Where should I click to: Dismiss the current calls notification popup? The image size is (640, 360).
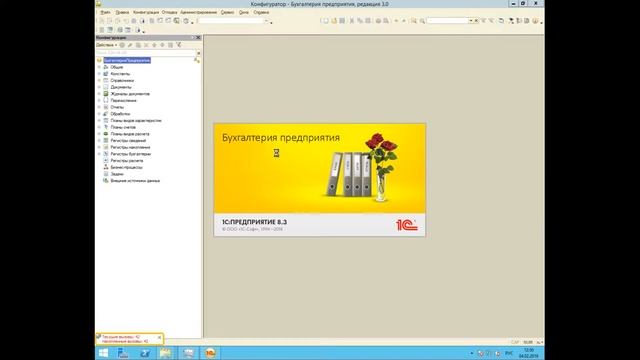coord(159,337)
